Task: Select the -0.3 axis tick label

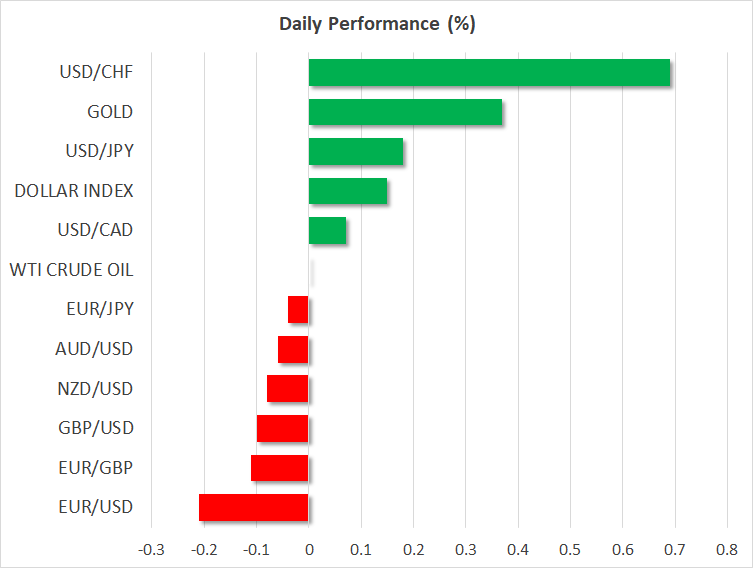Action: tap(151, 549)
